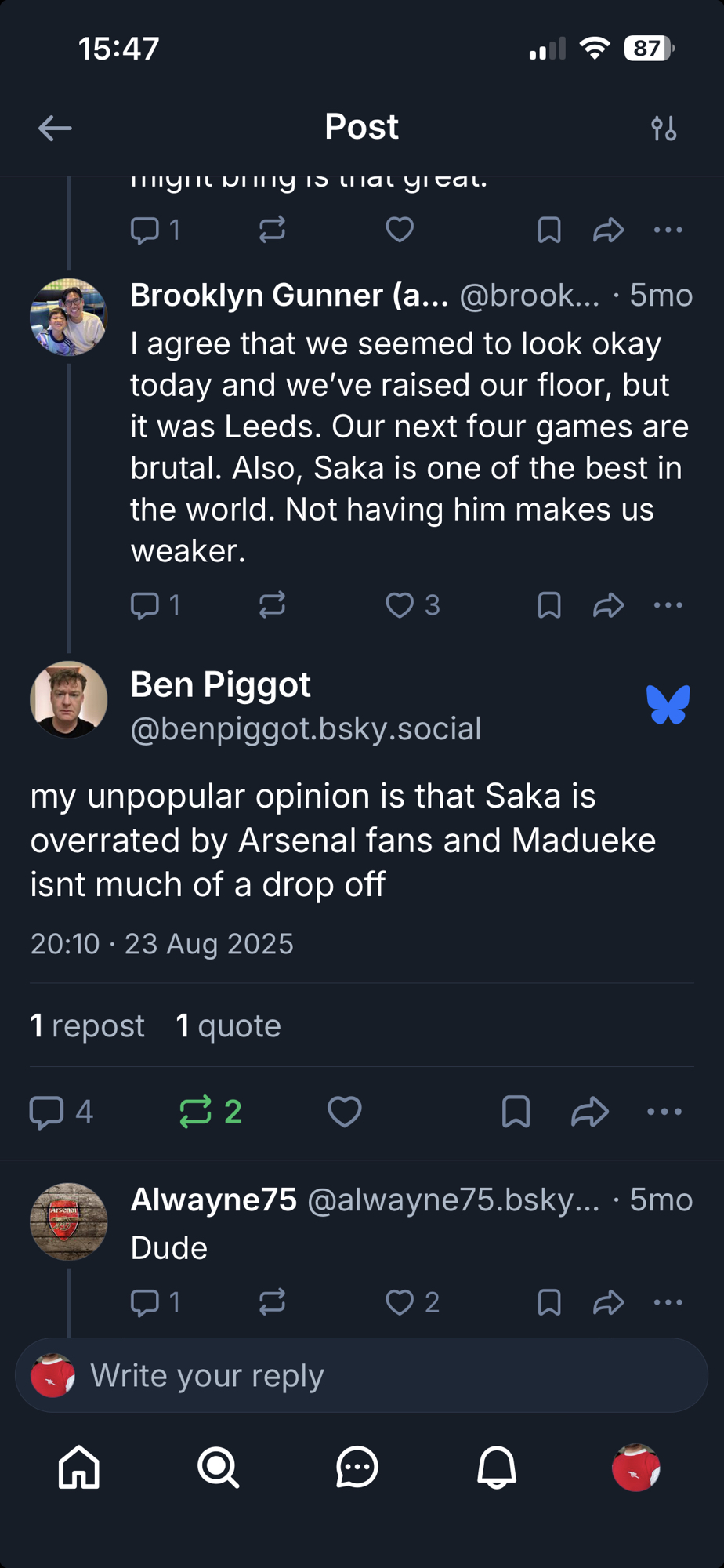
Task: Open more options on Brooklyn Gunner's reply
Action: [668, 605]
